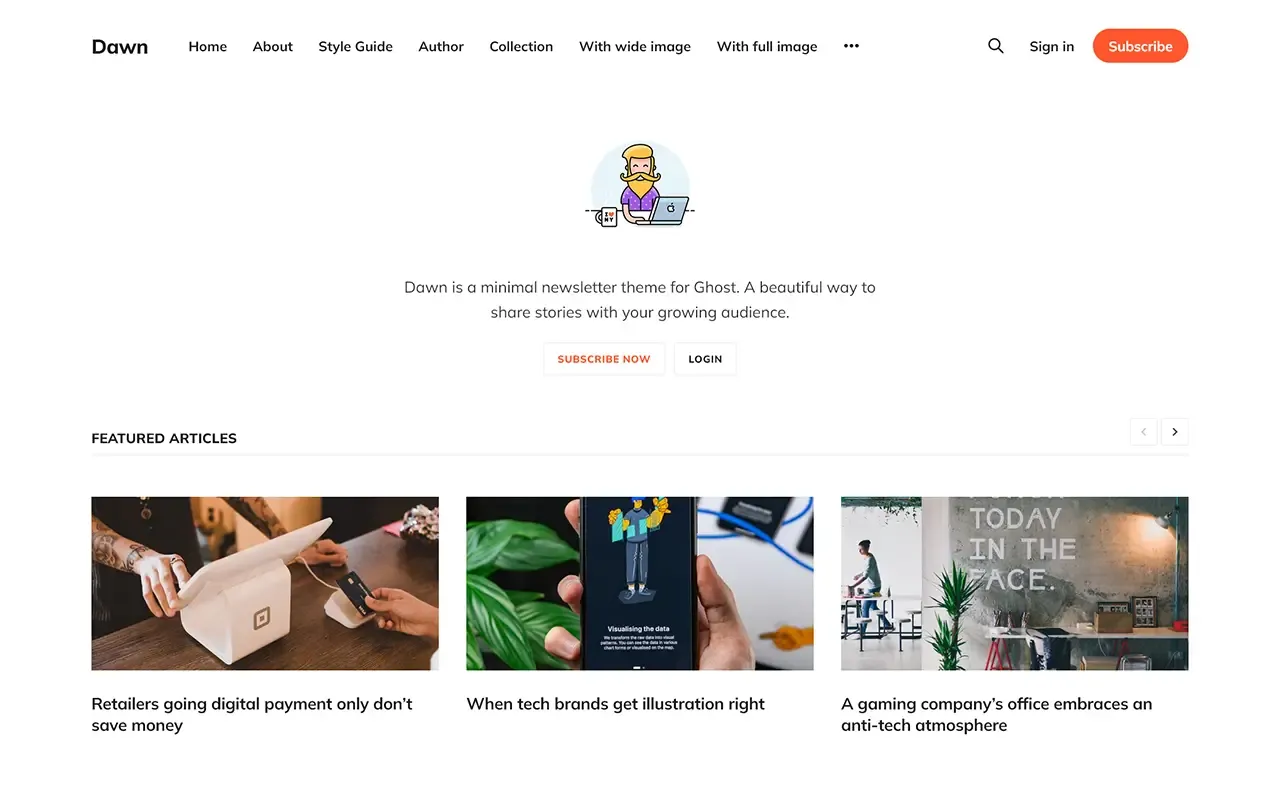This screenshot has height=800, width=1280.
Task: Navigate to Style Guide
Action: [355, 46]
